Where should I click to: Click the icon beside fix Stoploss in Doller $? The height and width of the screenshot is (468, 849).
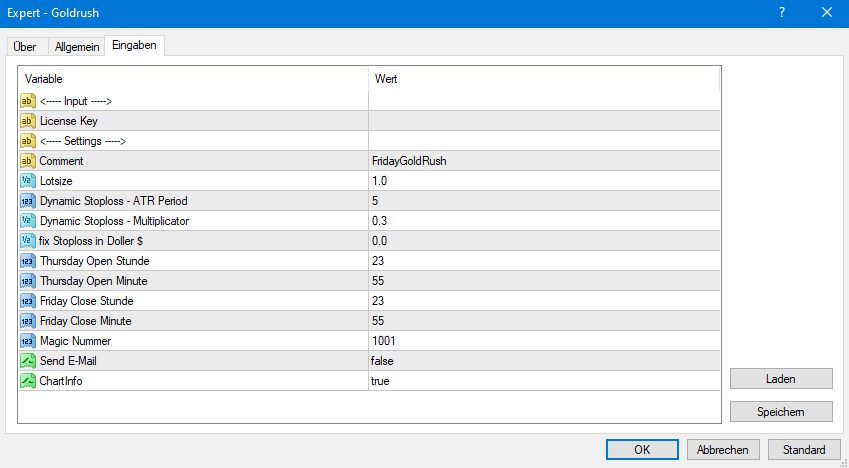(28, 241)
